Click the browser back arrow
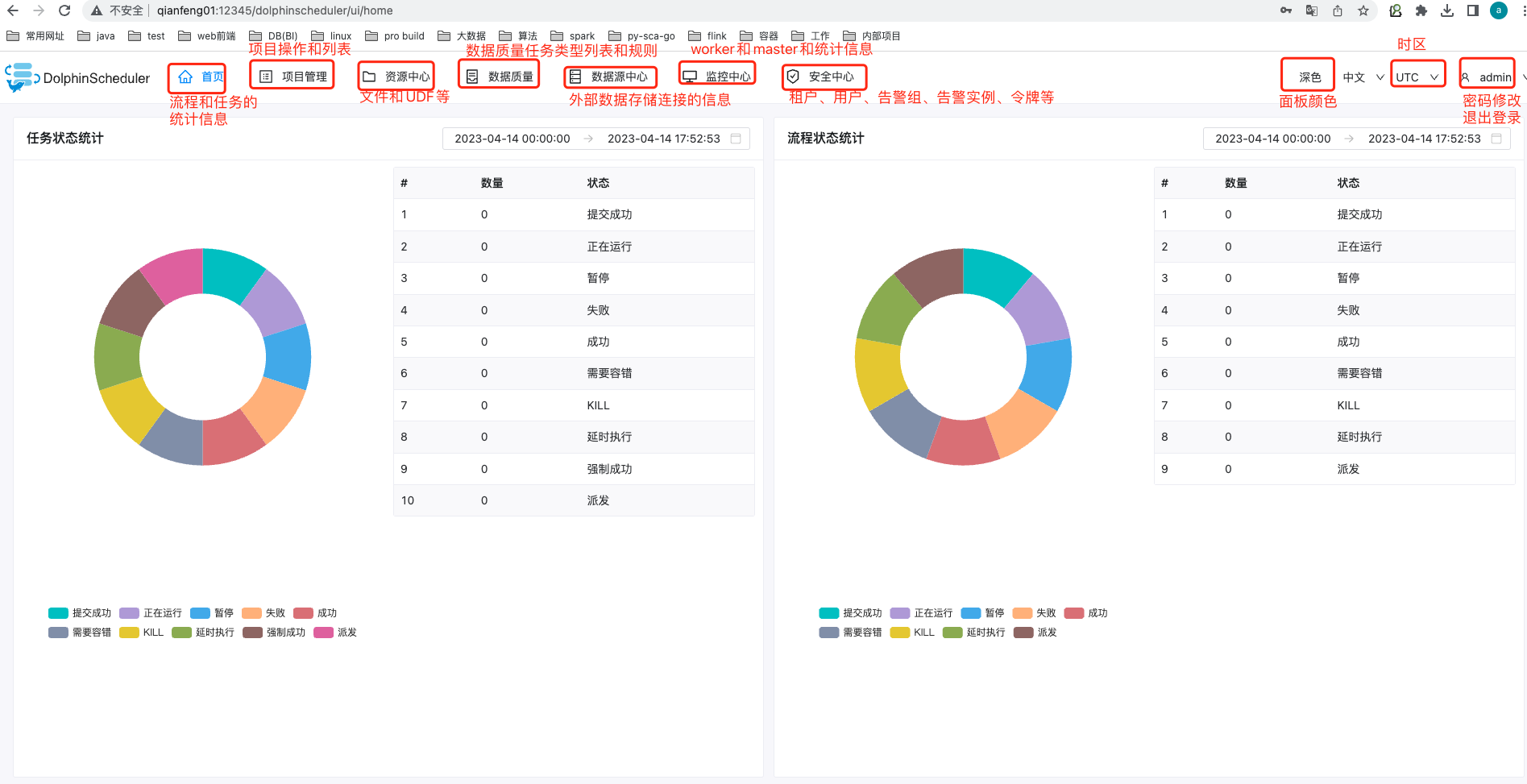The image size is (1527, 784). [13, 10]
